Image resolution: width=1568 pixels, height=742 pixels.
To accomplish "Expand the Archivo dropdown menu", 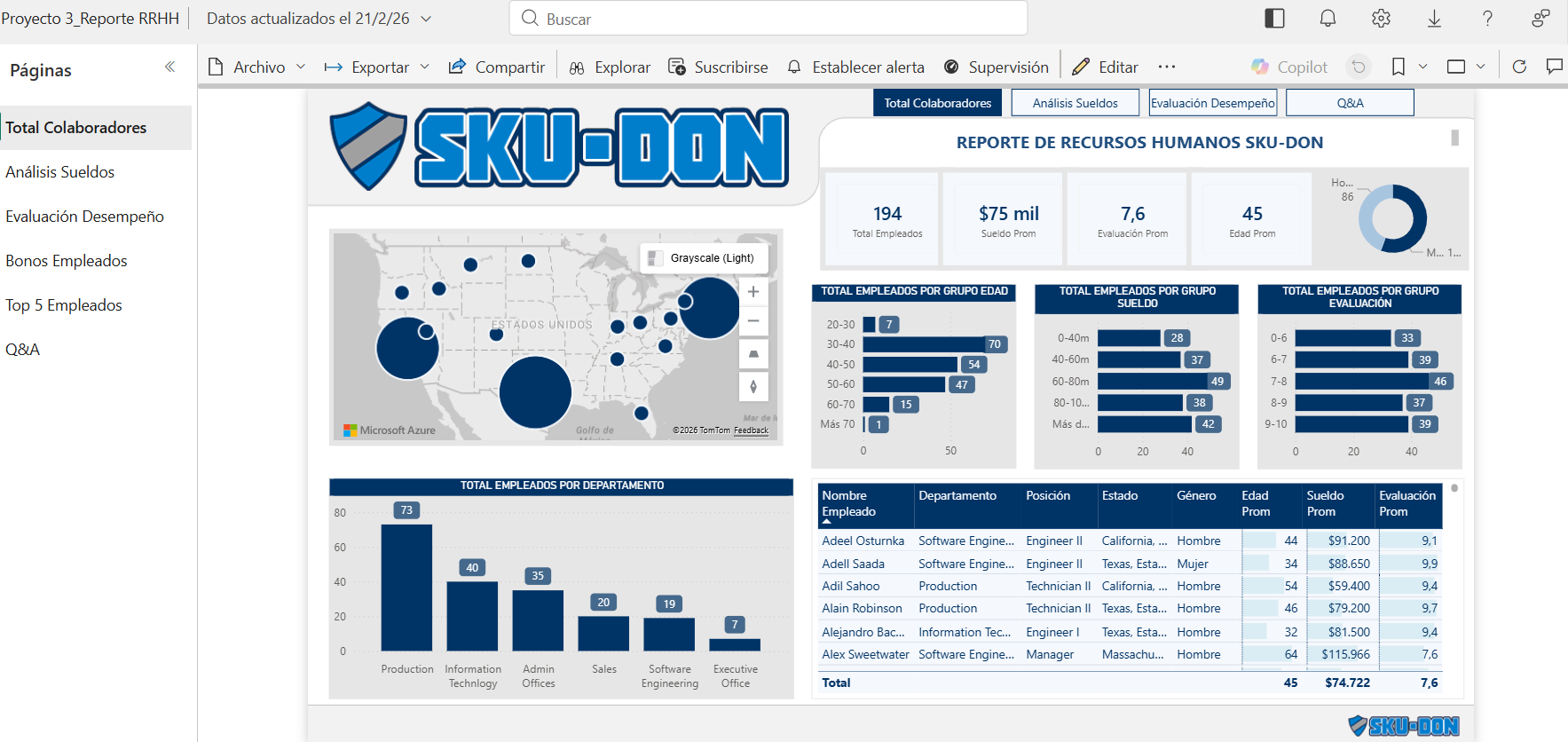I will tap(301, 67).
